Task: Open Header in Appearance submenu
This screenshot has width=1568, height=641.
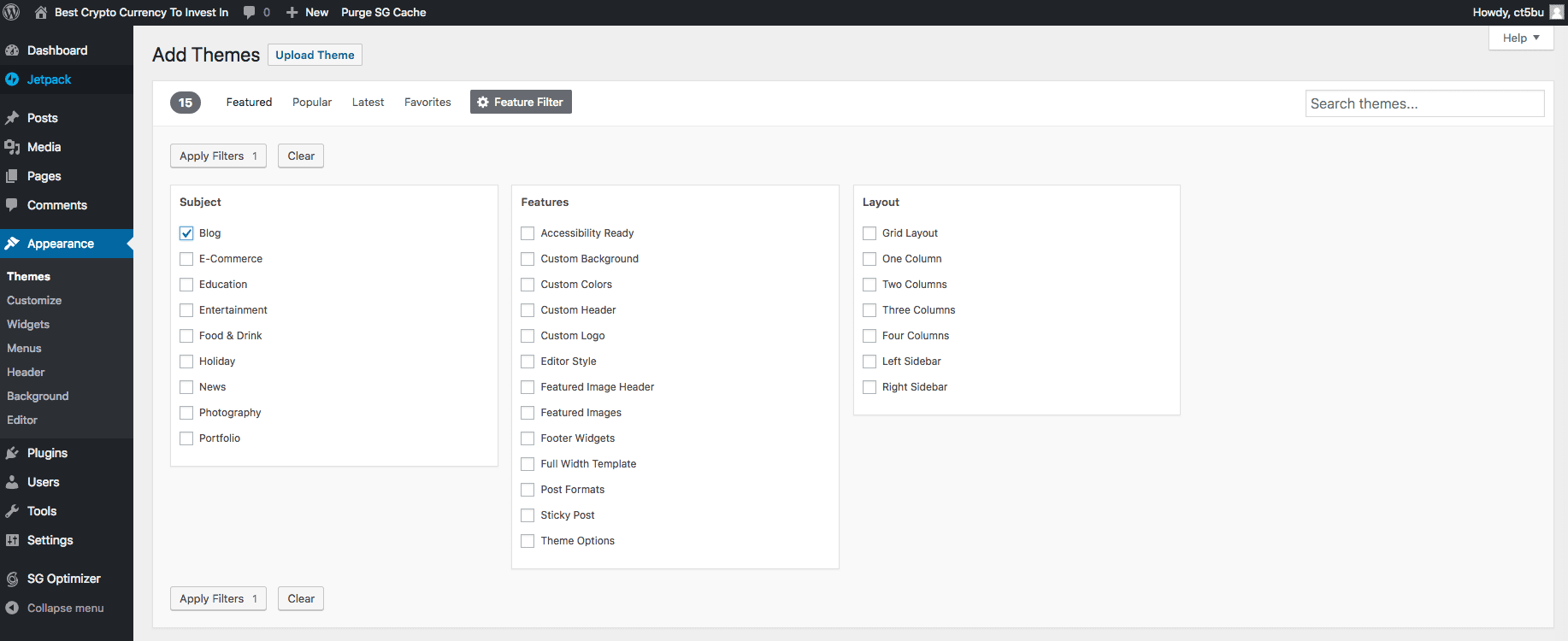Action: pos(26,372)
